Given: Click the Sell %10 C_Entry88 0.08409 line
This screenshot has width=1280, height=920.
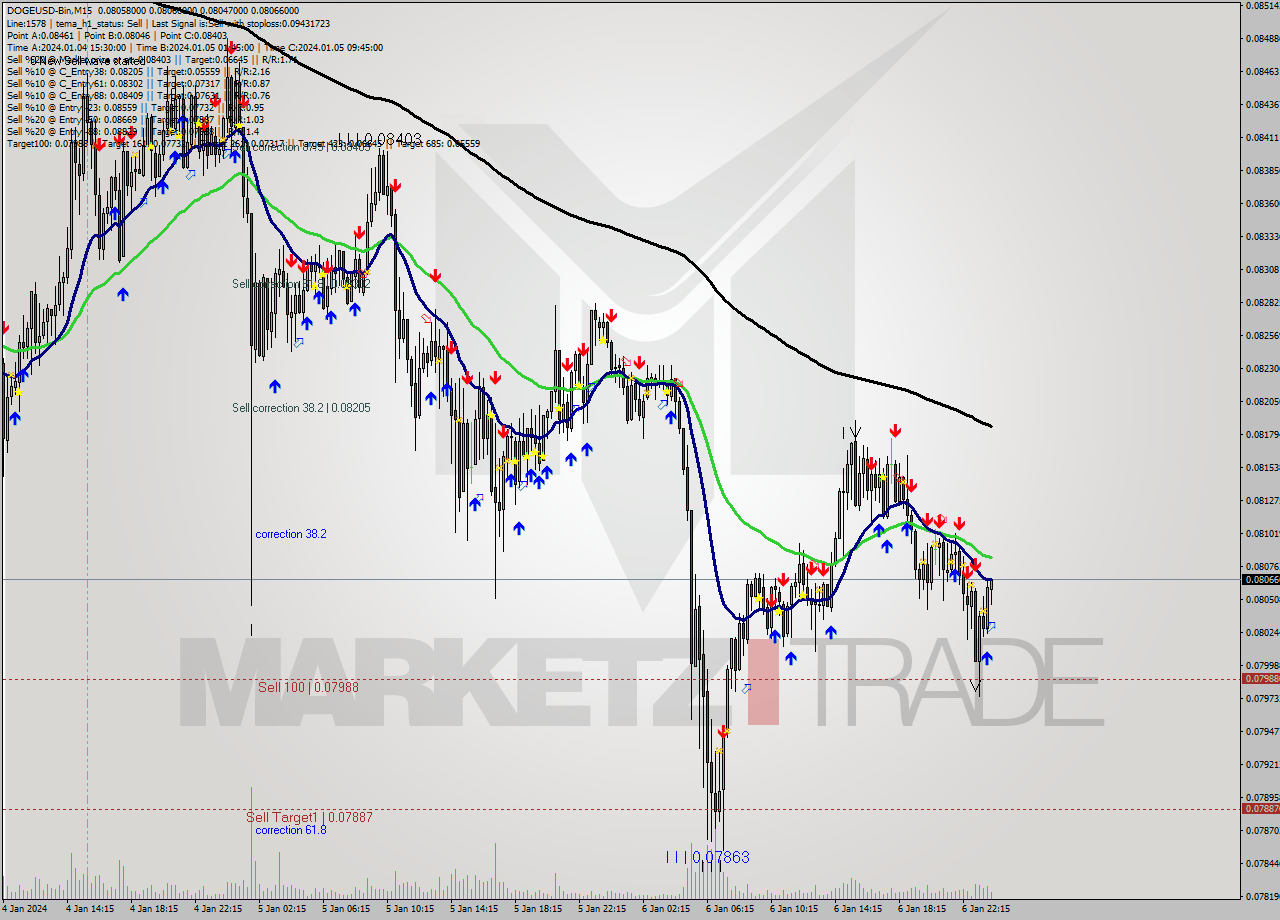Looking at the screenshot, I should click(x=138, y=95).
